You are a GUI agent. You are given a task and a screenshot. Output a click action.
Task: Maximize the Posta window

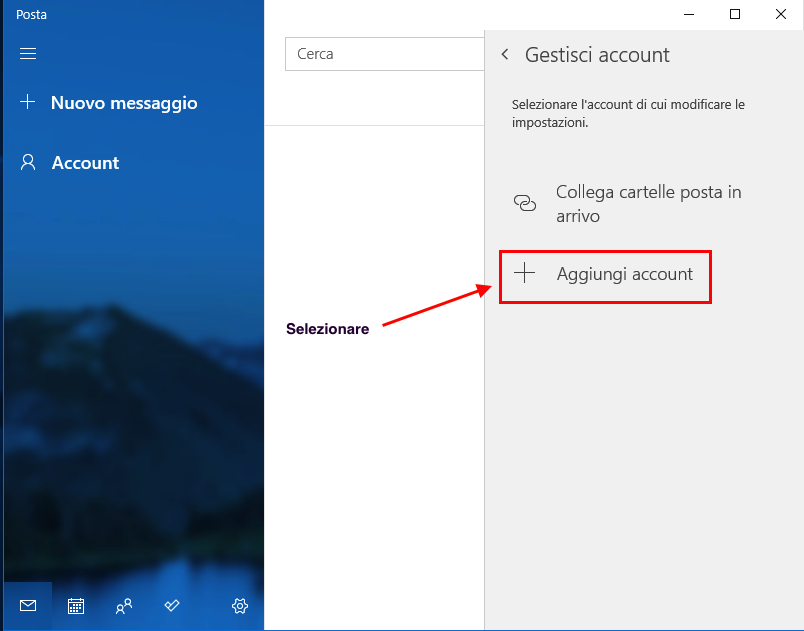click(x=735, y=14)
